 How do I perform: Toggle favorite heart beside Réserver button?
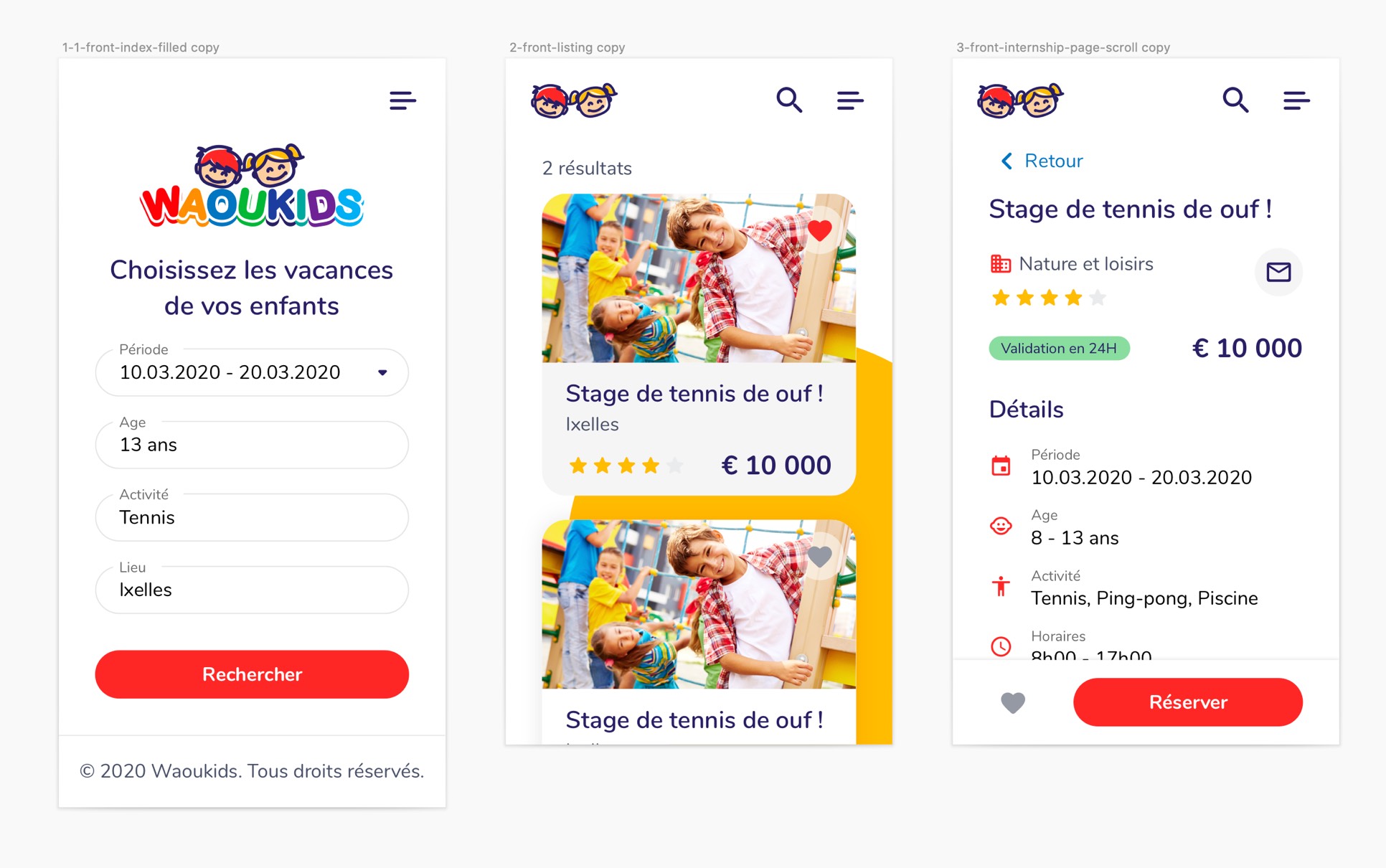[1013, 703]
